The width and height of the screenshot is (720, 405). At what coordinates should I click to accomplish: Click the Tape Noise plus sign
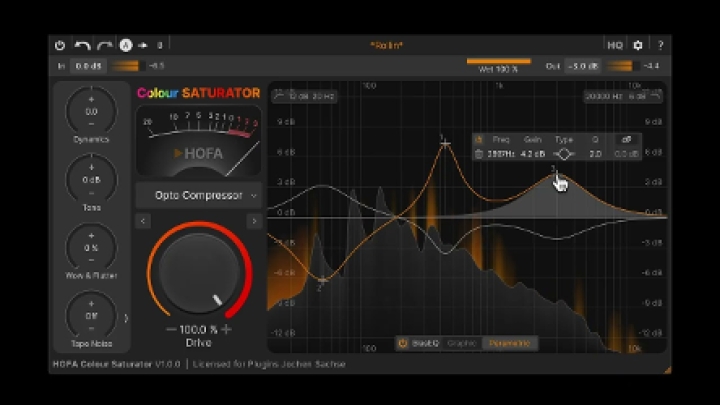[x=91, y=304]
